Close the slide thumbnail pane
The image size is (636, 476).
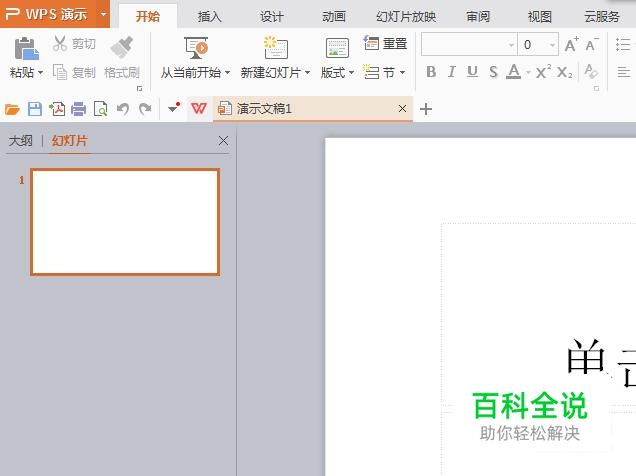point(223,141)
